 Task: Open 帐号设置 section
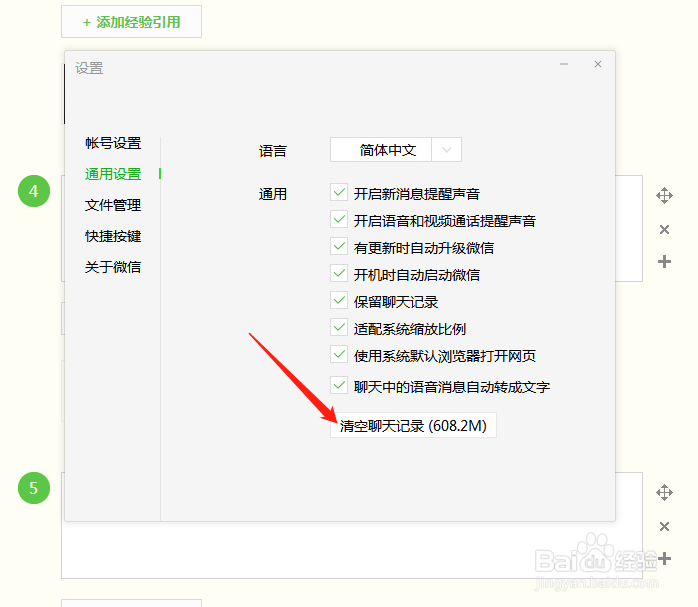113,143
